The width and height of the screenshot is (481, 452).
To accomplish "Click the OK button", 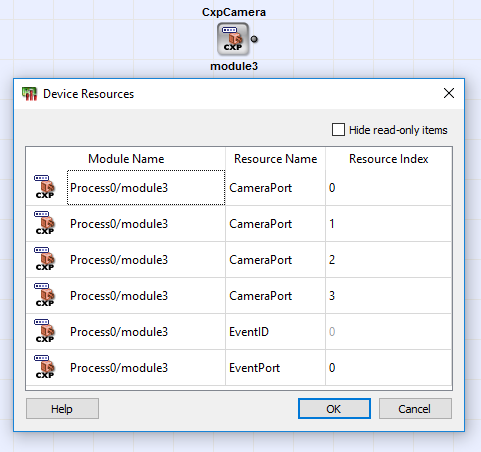I will tap(334, 409).
